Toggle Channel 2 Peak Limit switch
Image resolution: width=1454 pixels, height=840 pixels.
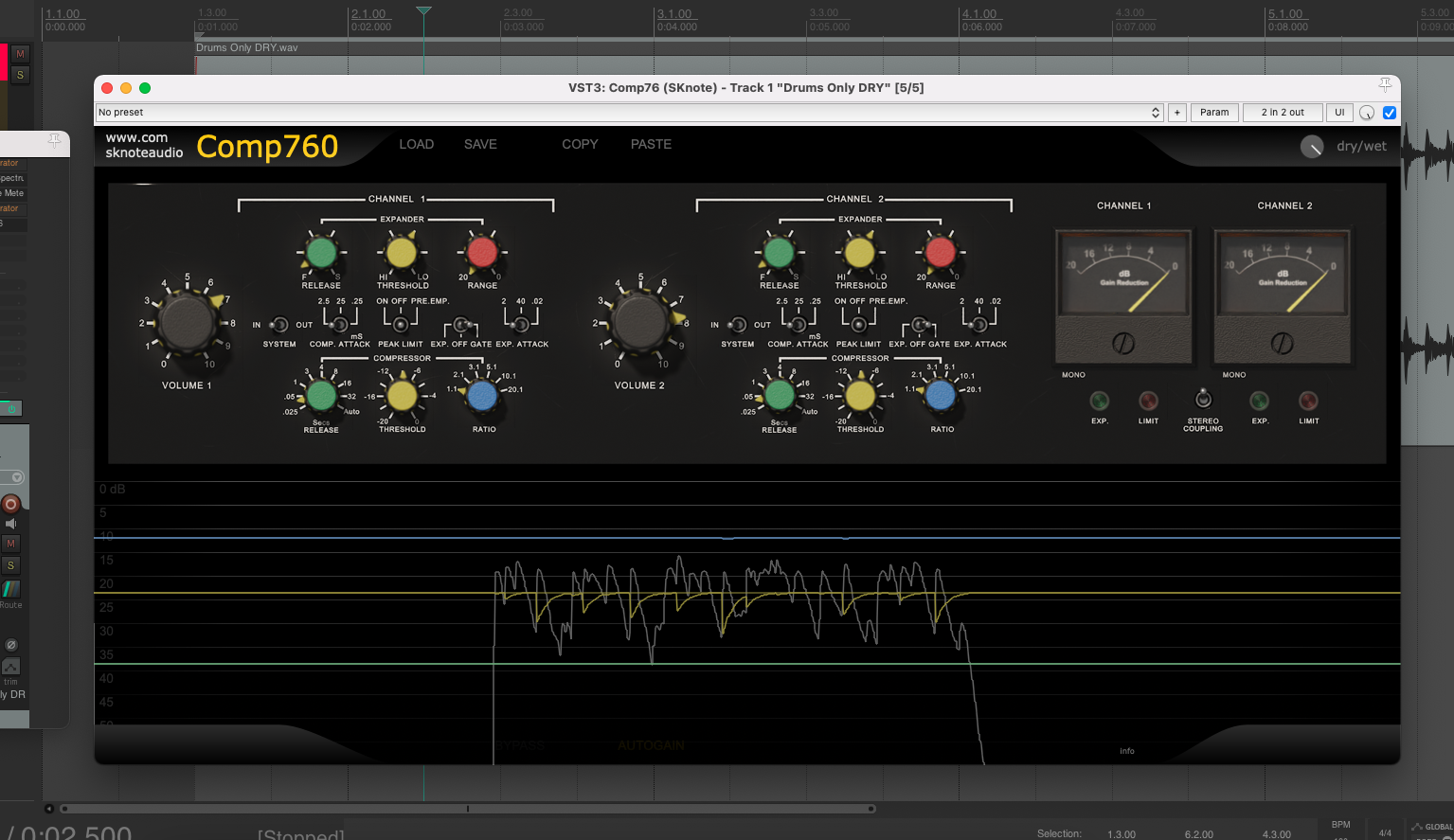(x=858, y=324)
